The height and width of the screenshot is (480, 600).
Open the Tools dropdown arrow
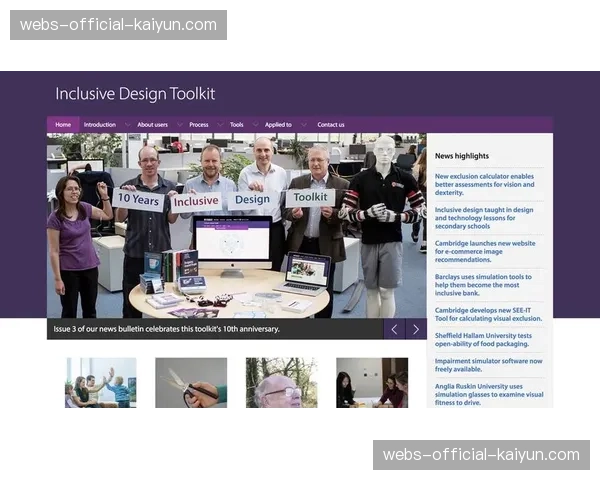[x=254, y=125]
